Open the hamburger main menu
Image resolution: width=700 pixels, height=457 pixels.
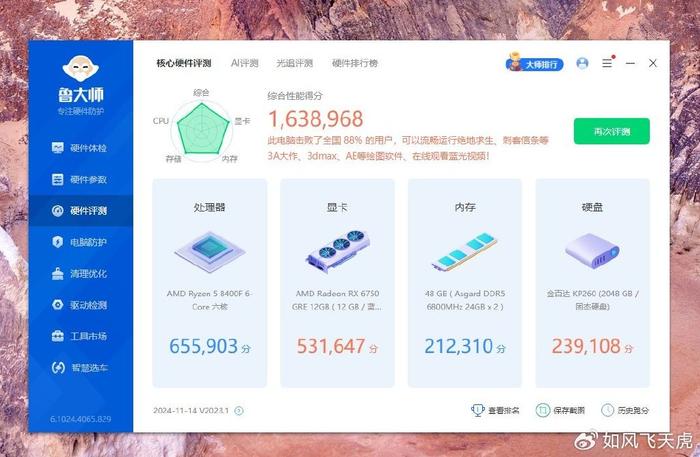607,63
